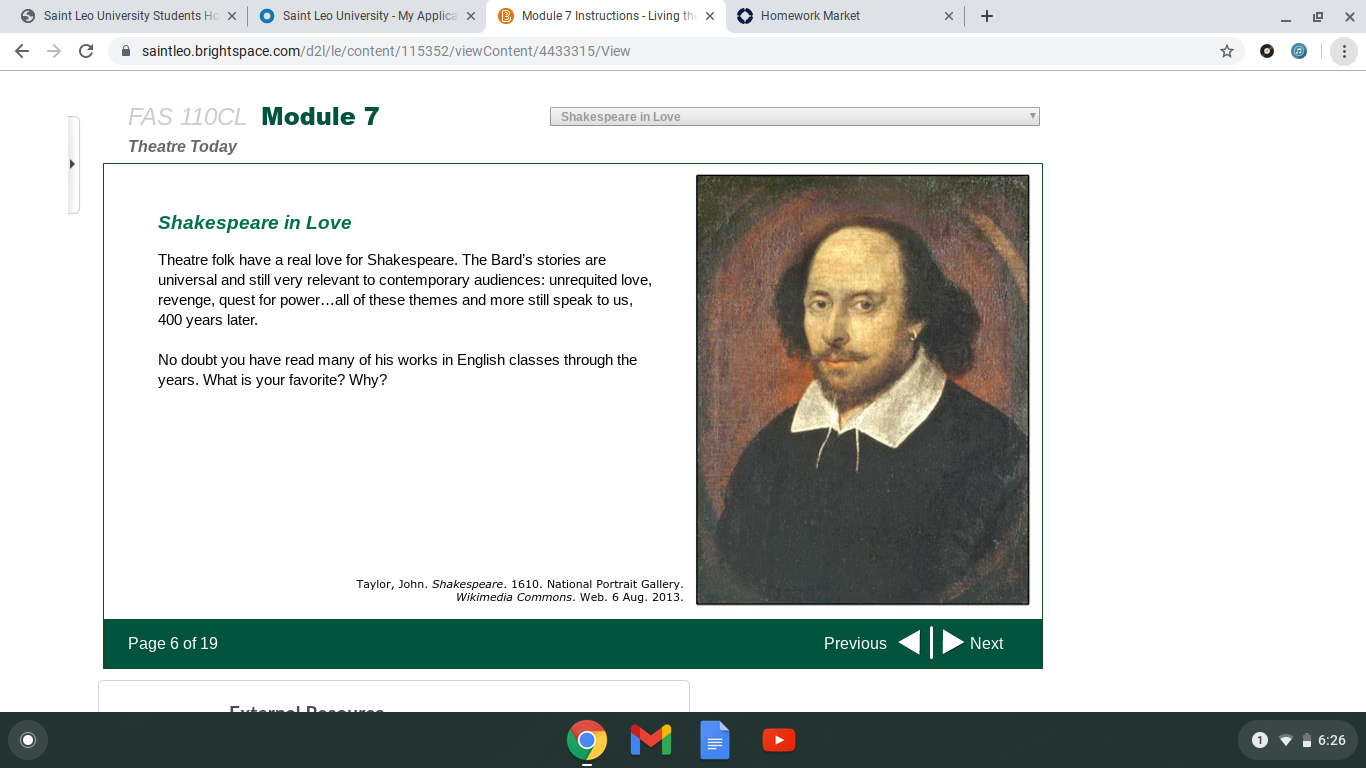This screenshot has width=1366, height=768.
Task: Launch YouTube from the shelf
Action: point(779,740)
